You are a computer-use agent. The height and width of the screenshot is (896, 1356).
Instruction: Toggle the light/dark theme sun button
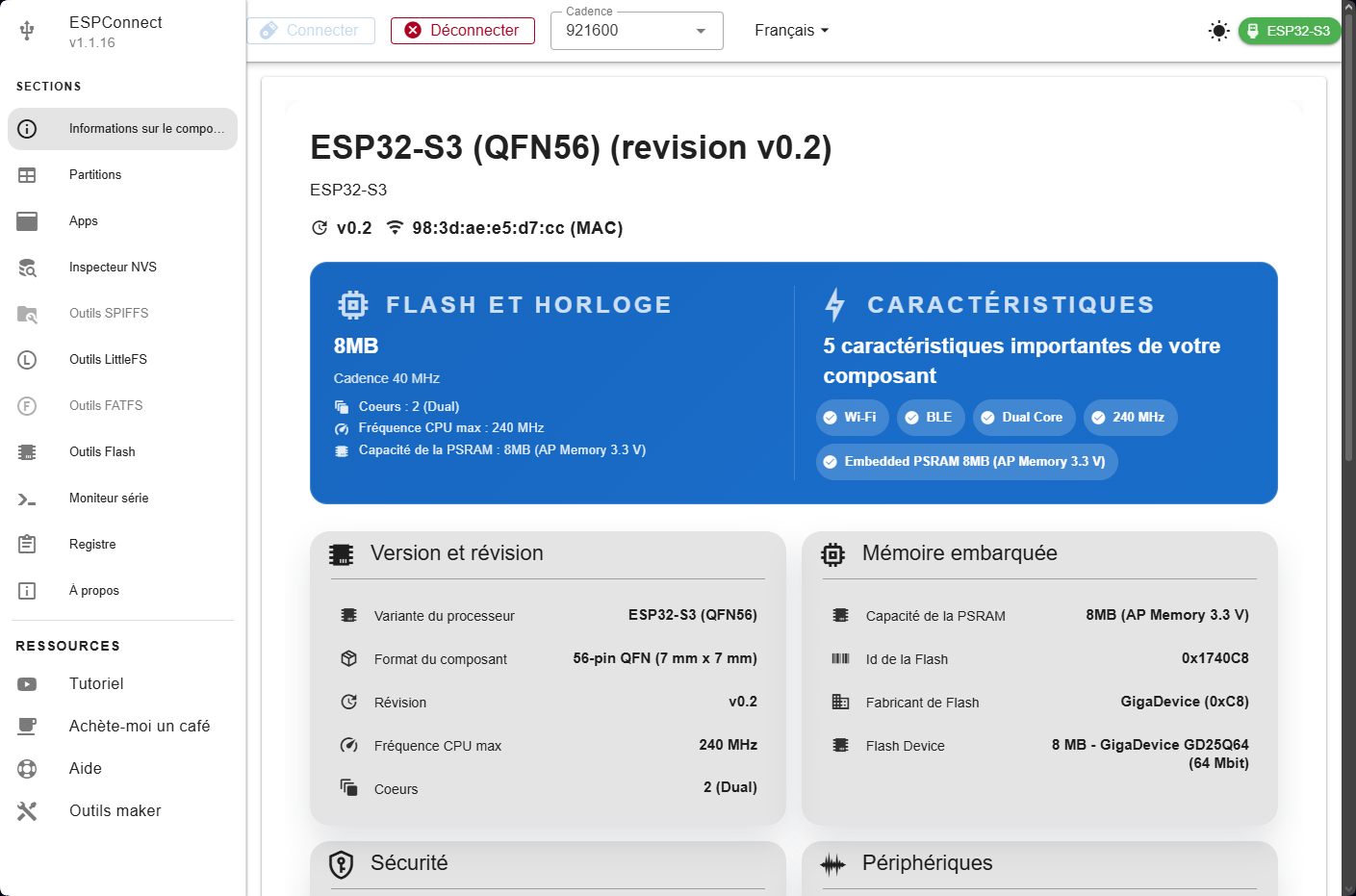coord(1218,31)
